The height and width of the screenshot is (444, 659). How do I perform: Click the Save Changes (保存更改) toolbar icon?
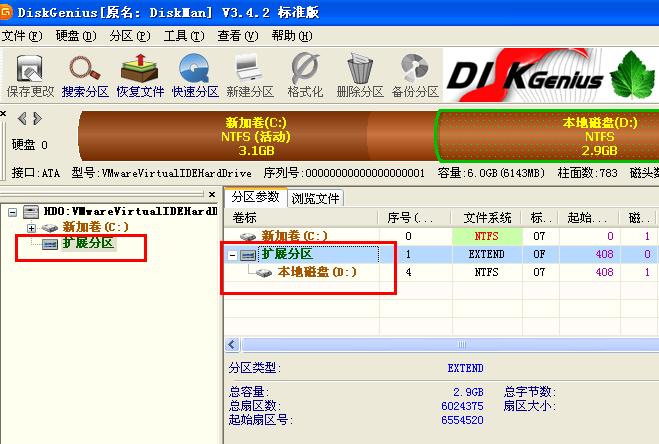coord(30,76)
